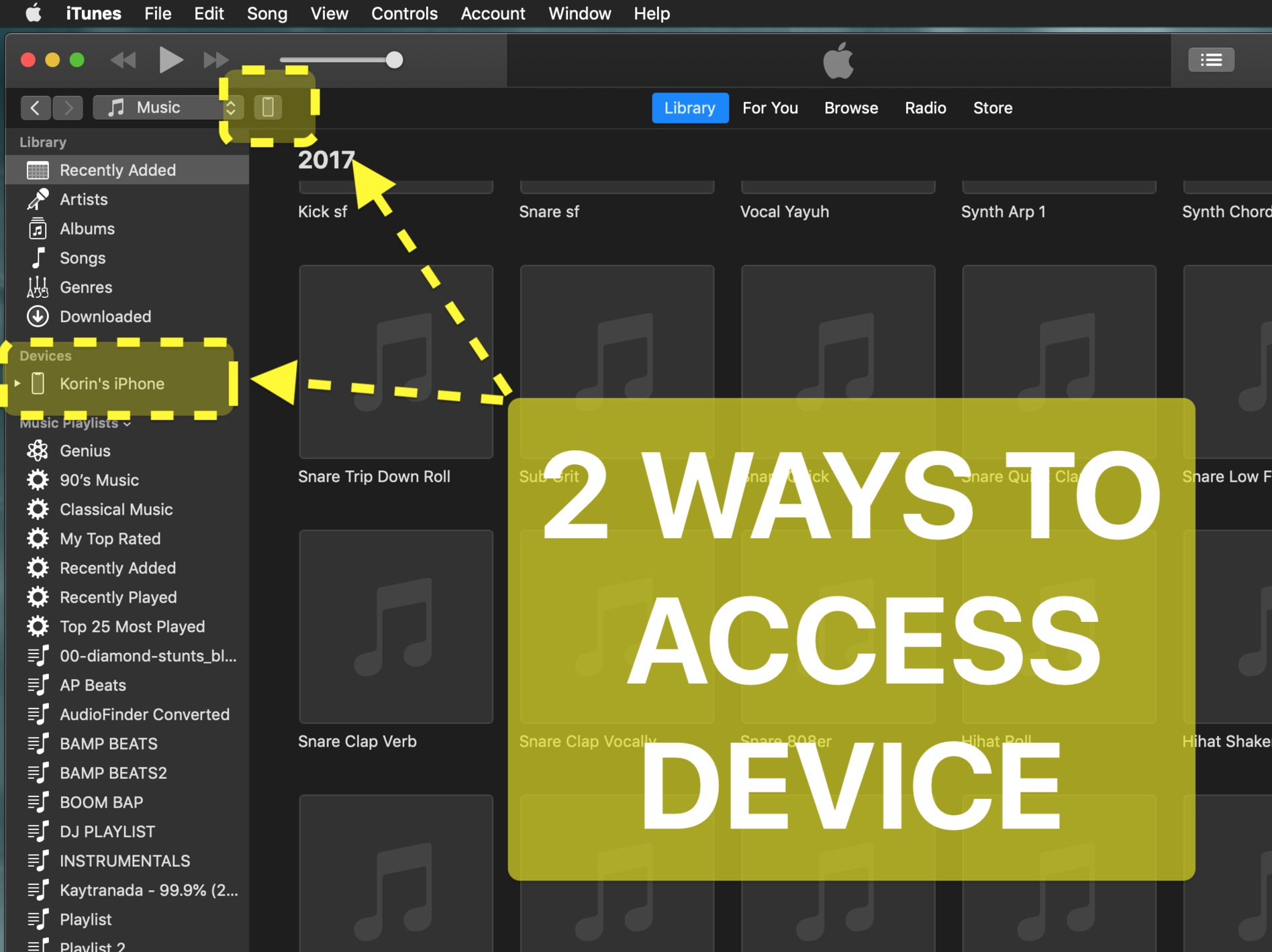Switch to the Radio tab

click(925, 108)
